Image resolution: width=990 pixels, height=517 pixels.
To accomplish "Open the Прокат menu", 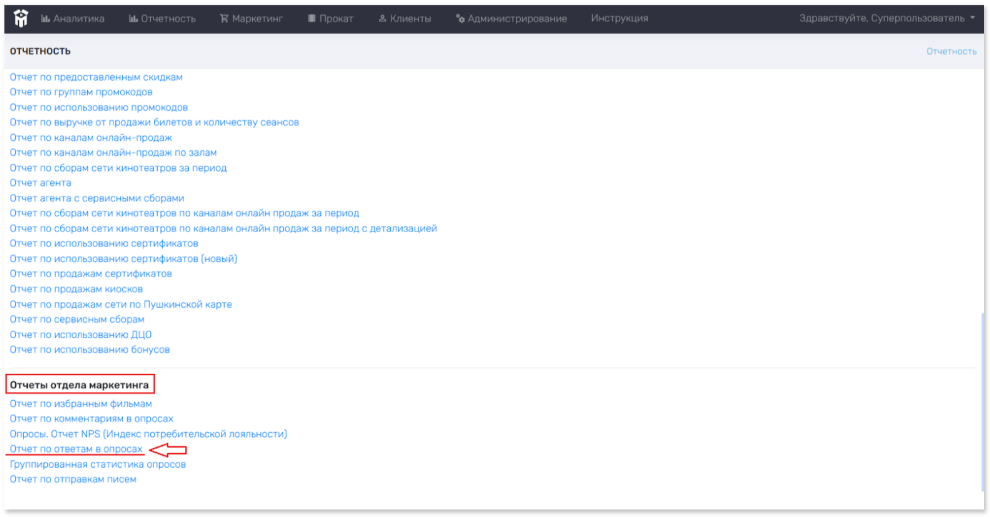I will (x=331, y=19).
